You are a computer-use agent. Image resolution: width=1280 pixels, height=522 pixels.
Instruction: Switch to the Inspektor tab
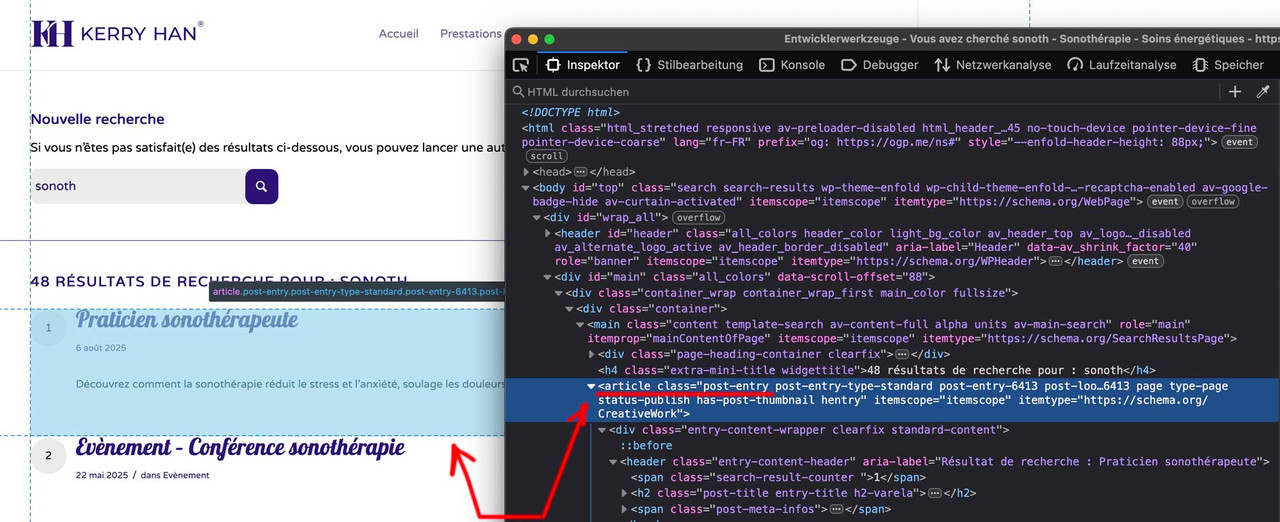(583, 65)
